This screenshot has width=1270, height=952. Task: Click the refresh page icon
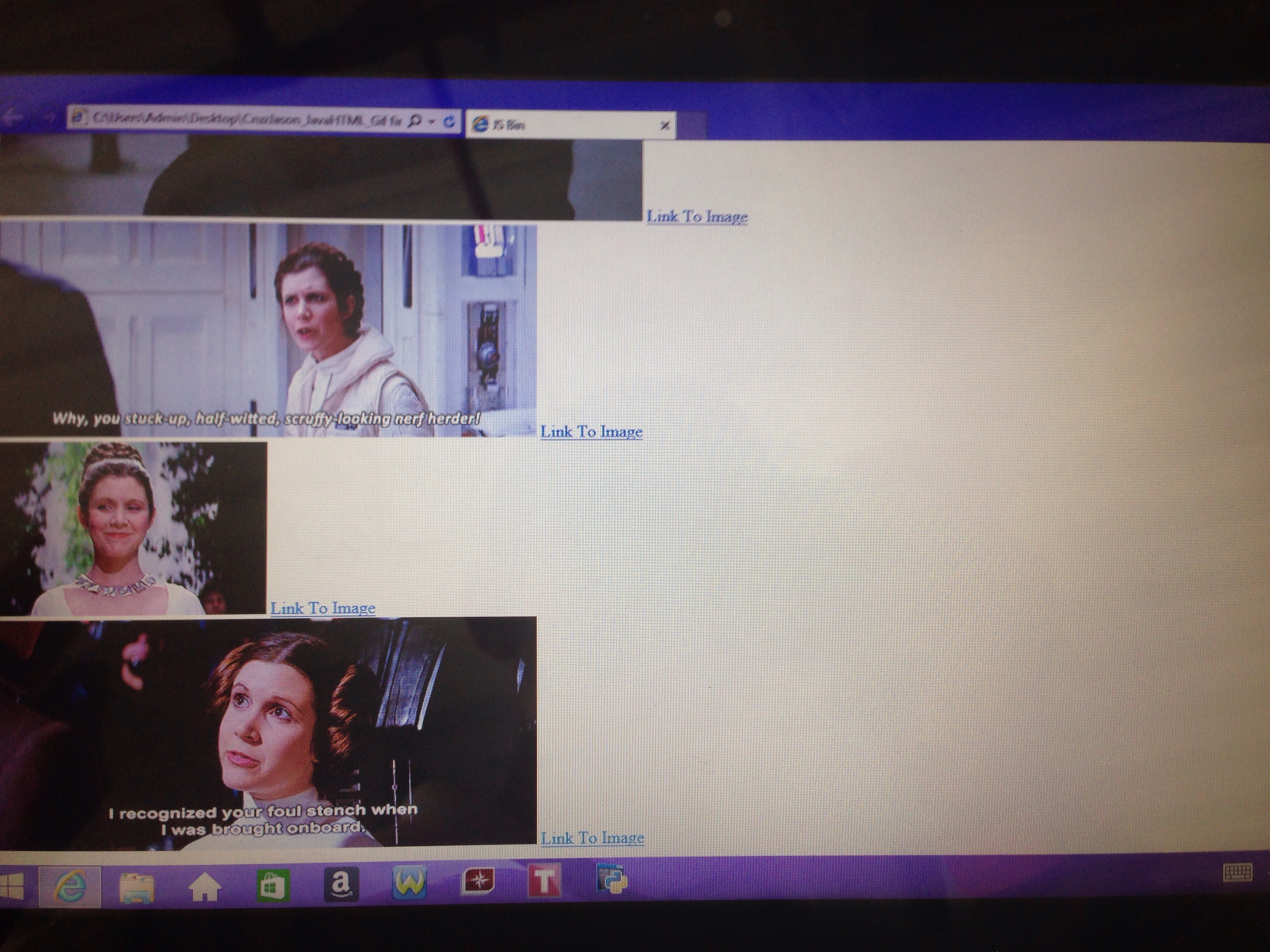pos(449,122)
